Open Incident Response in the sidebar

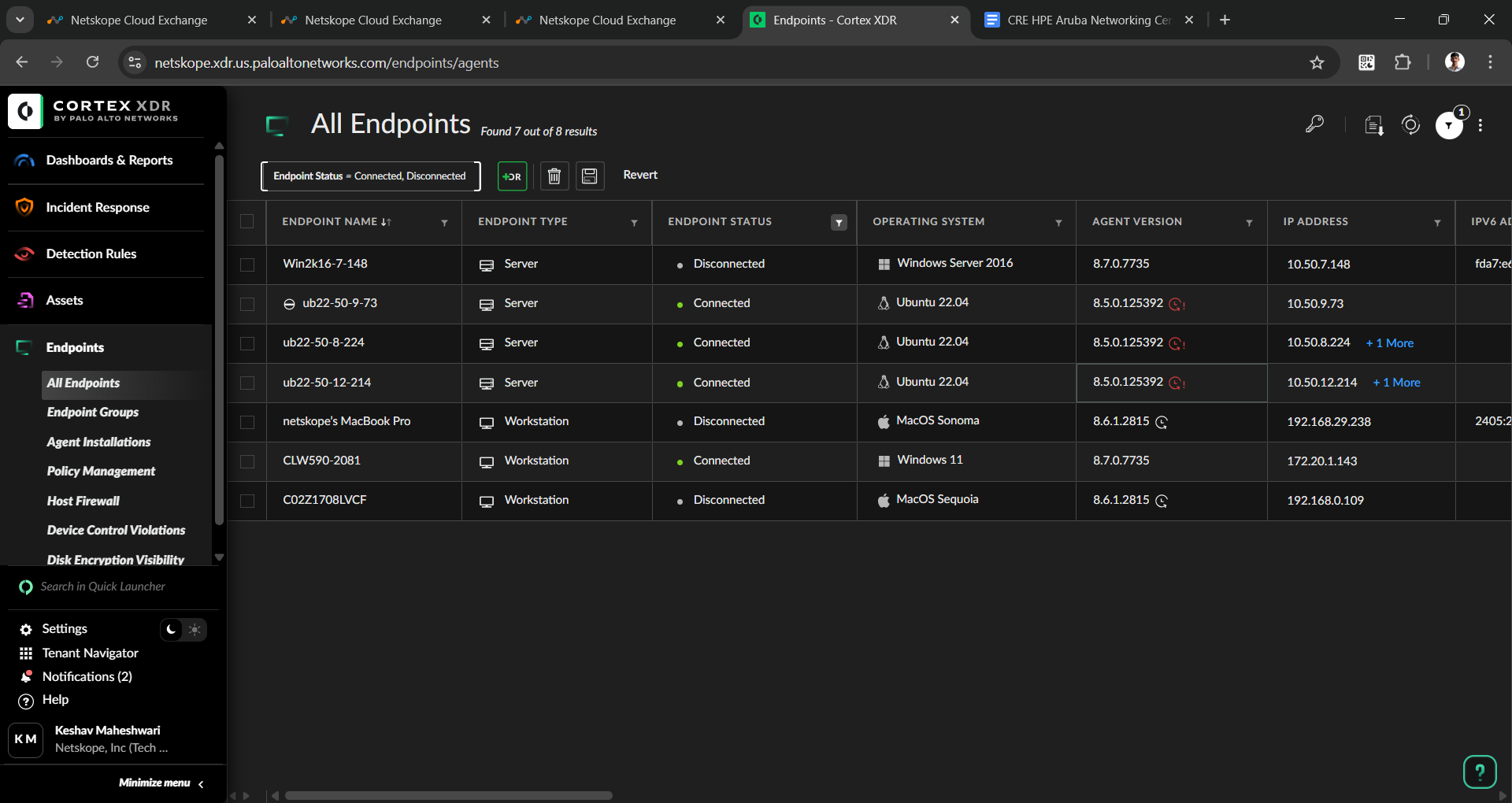tap(98, 207)
